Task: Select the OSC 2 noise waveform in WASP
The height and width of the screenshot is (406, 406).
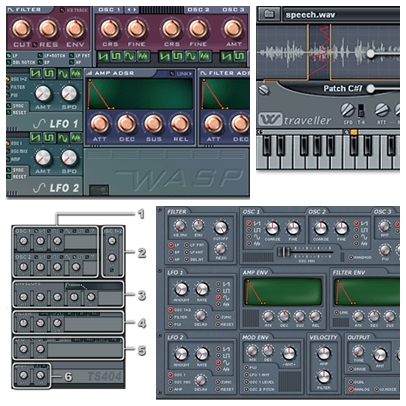Action: [x=204, y=56]
